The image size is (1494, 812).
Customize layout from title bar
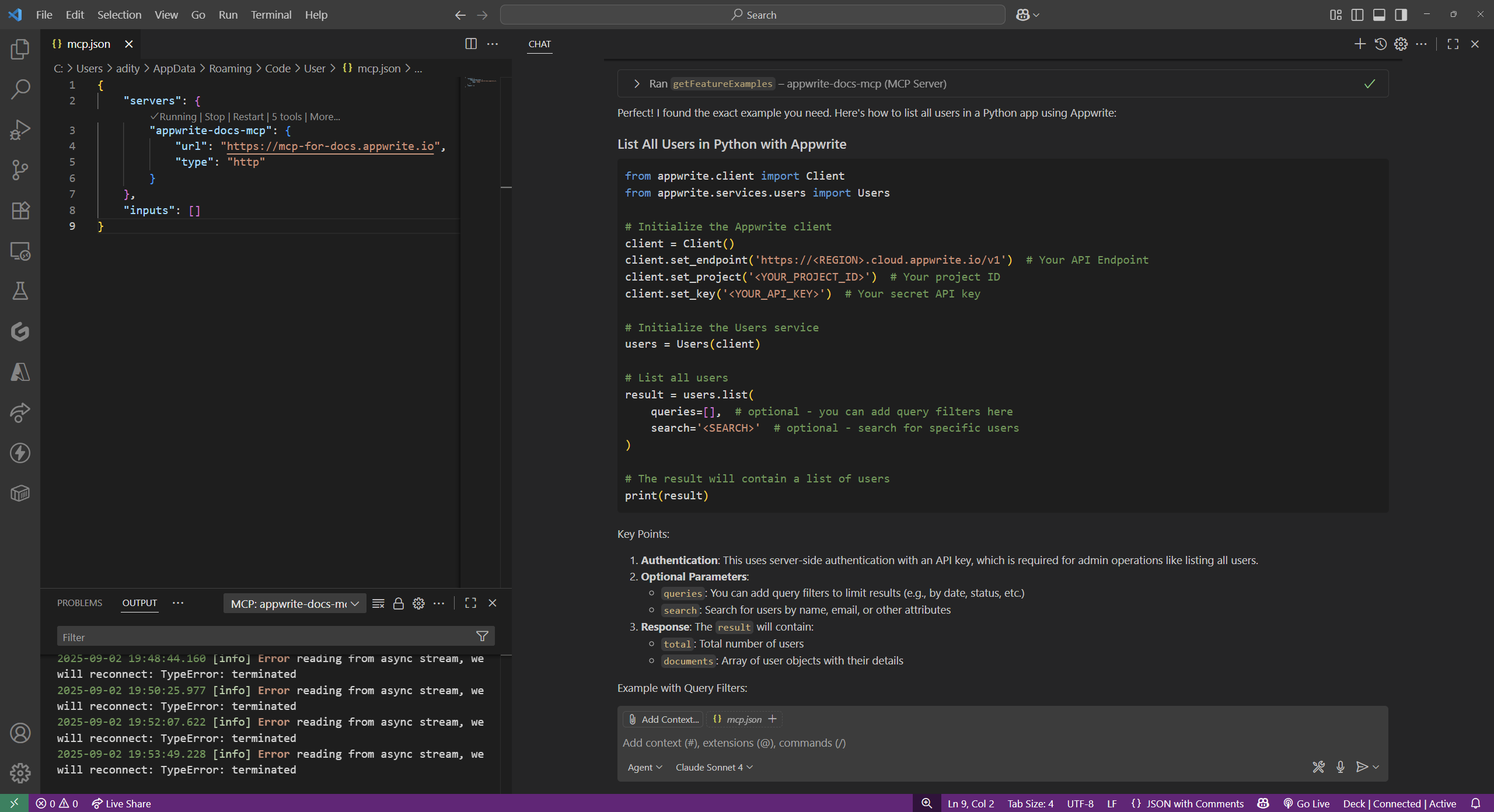pyautogui.click(x=1336, y=15)
